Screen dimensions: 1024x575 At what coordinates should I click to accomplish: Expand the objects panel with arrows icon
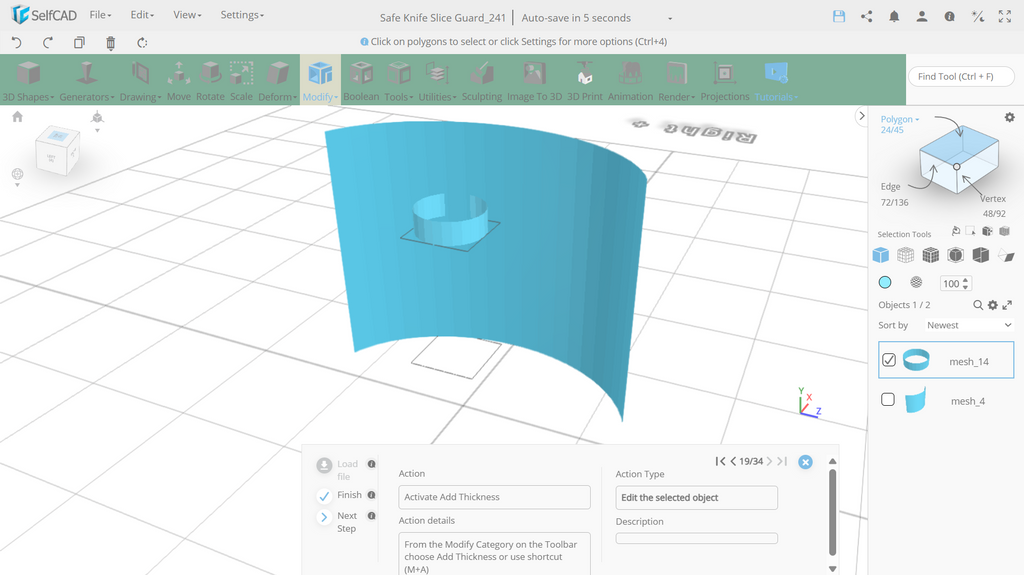click(1007, 304)
